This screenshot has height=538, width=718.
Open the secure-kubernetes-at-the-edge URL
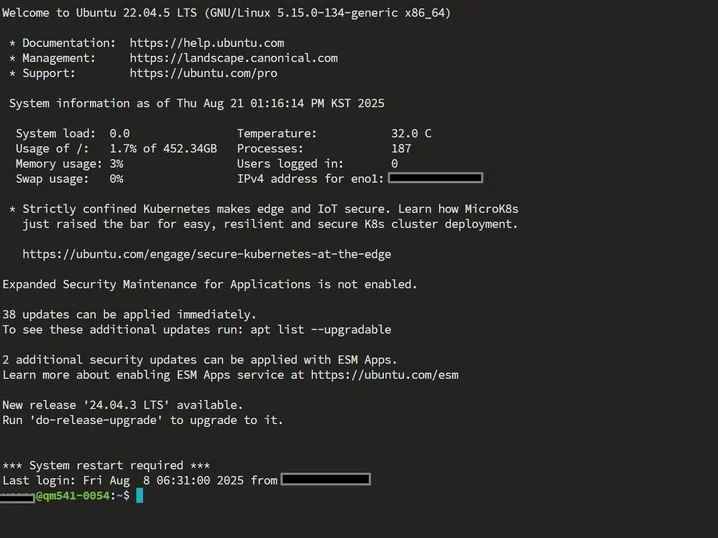(x=207, y=254)
